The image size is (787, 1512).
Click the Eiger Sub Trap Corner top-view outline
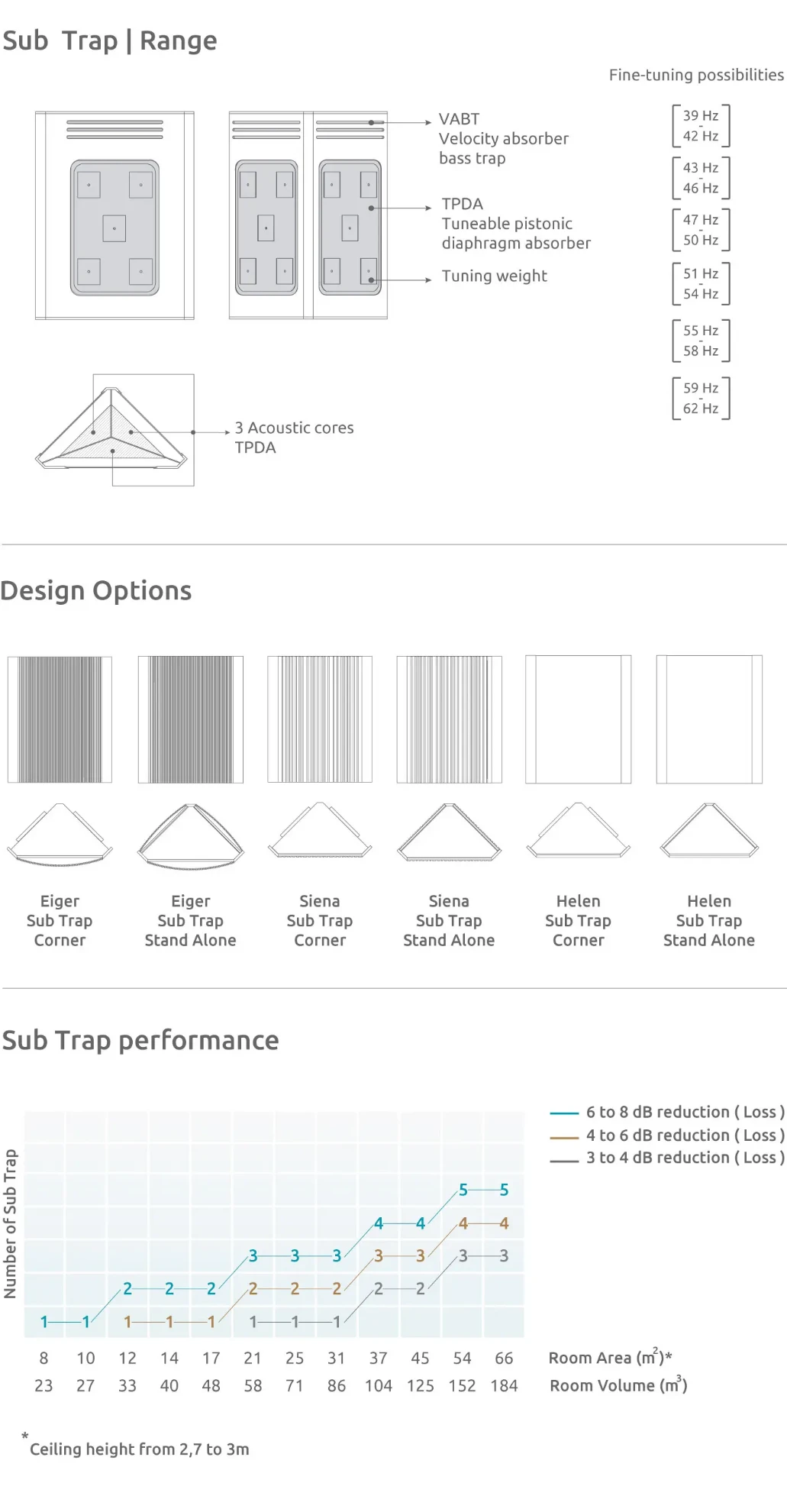point(60,834)
